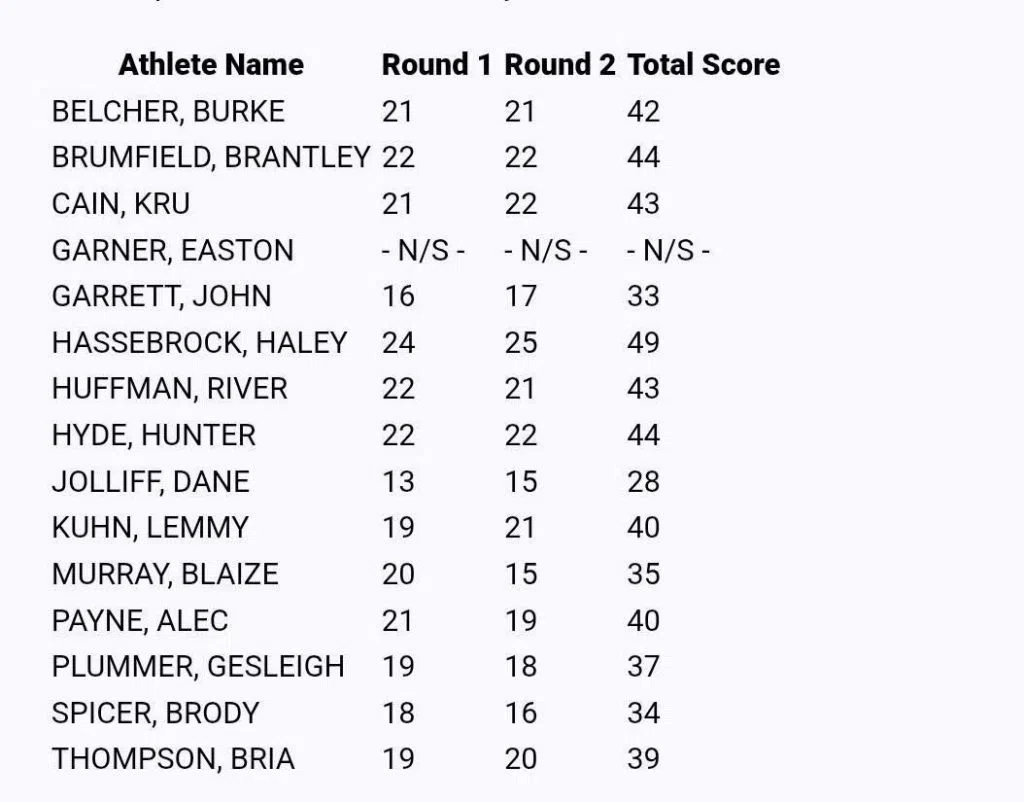The width and height of the screenshot is (1024, 802).
Task: Click MURRAY, BLAIZE's total score 35
Action: click(643, 574)
